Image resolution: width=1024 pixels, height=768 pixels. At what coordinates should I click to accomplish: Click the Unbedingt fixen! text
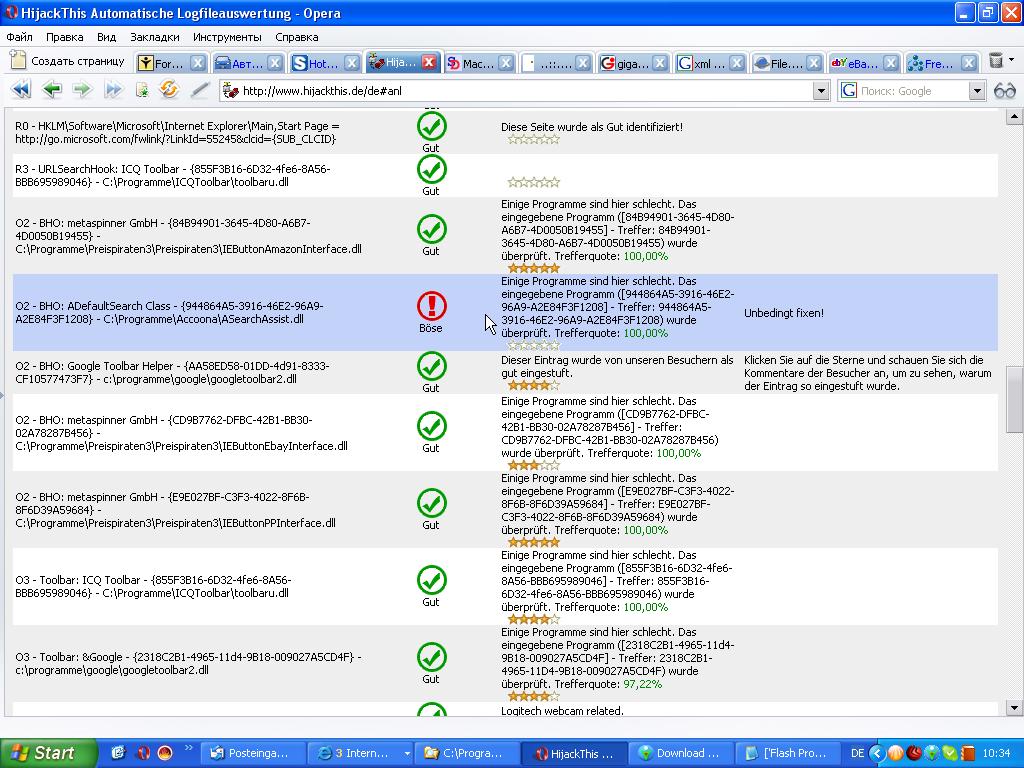[x=784, y=313]
